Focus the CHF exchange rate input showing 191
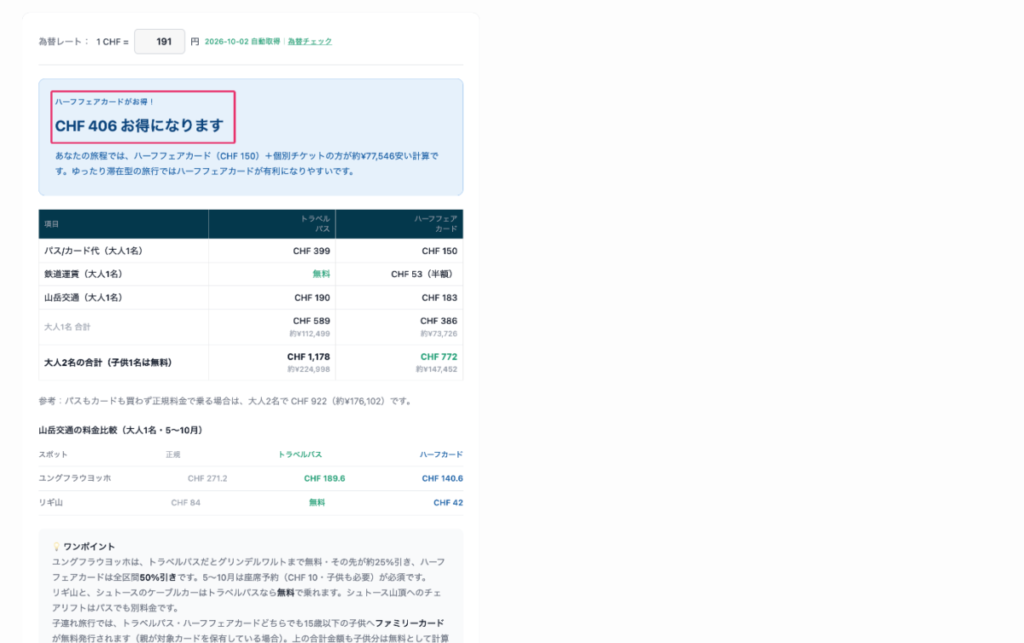Image resolution: width=1024 pixels, height=643 pixels. 159,42
